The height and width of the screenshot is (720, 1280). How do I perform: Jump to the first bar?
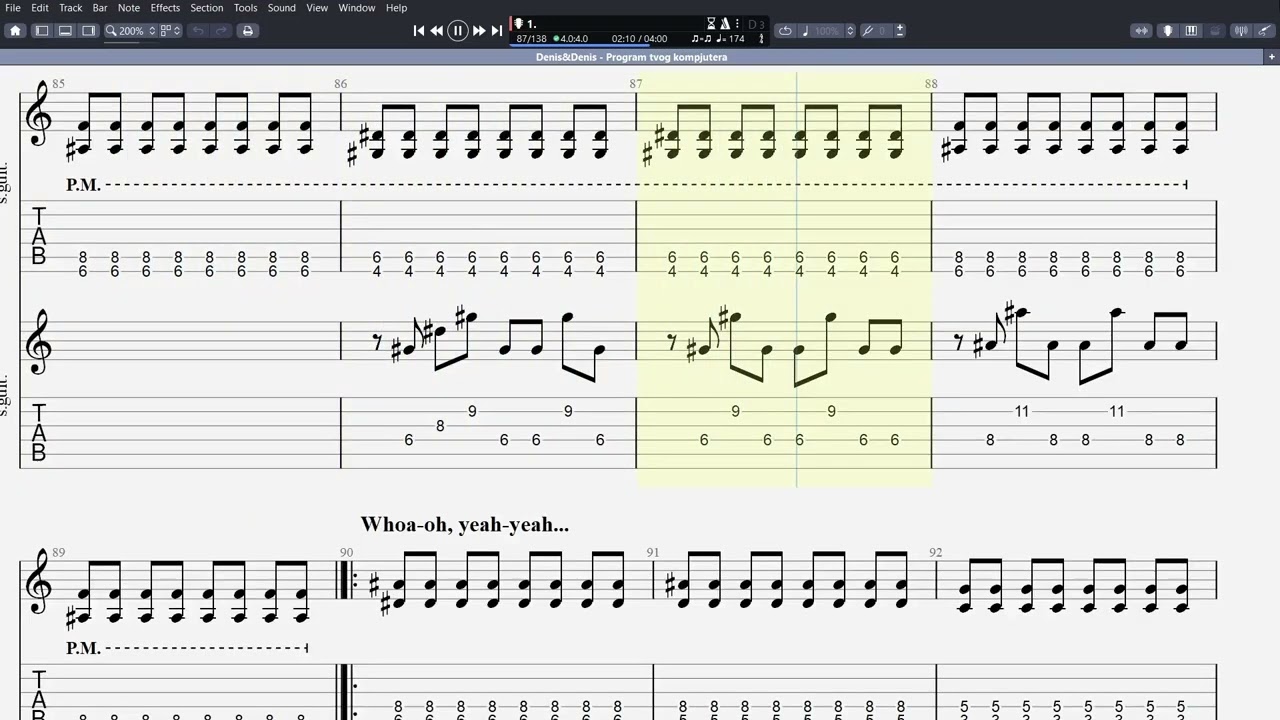[x=419, y=31]
